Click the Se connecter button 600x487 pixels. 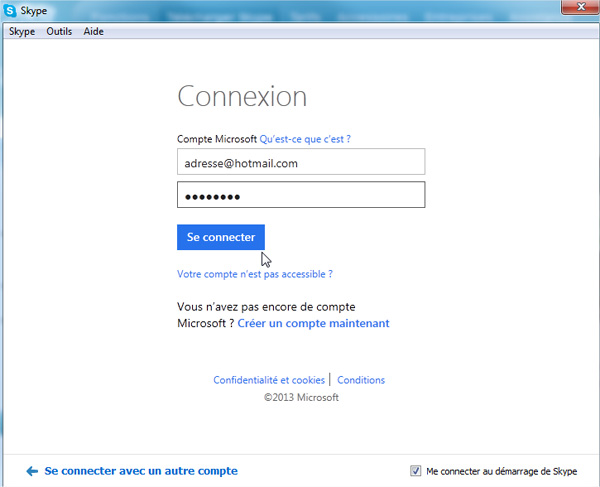click(x=221, y=237)
